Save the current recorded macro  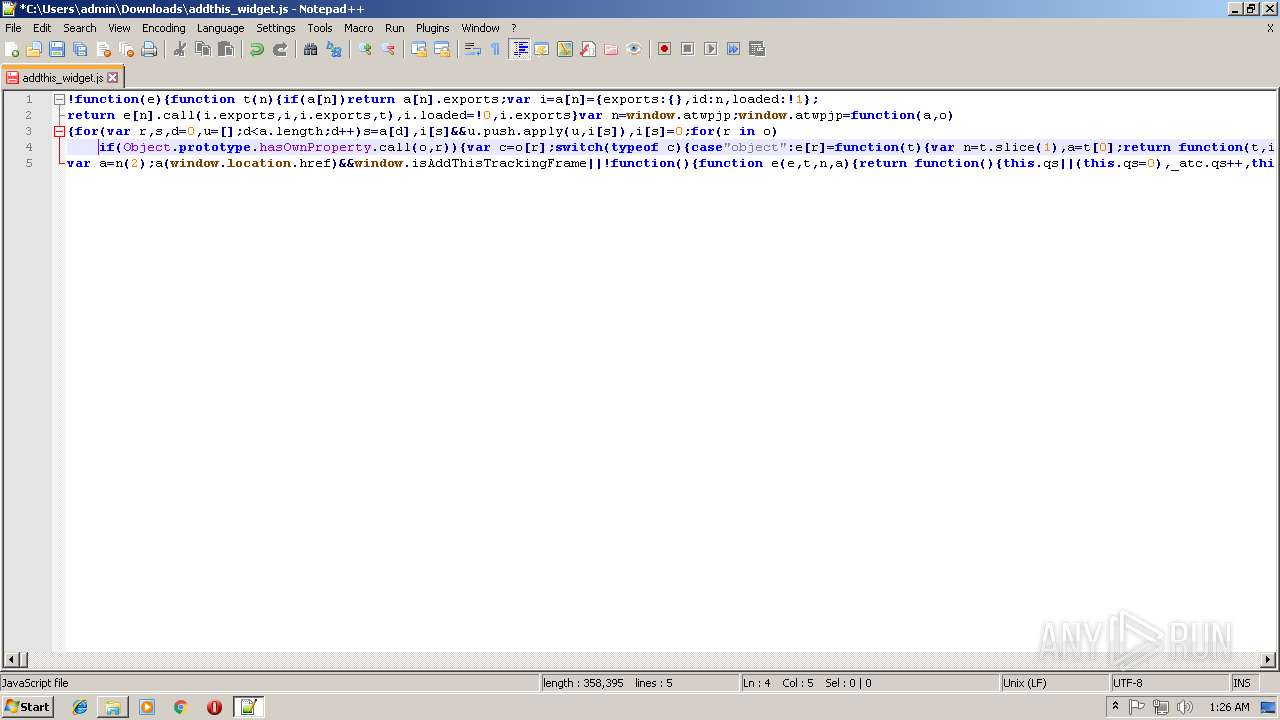757,49
